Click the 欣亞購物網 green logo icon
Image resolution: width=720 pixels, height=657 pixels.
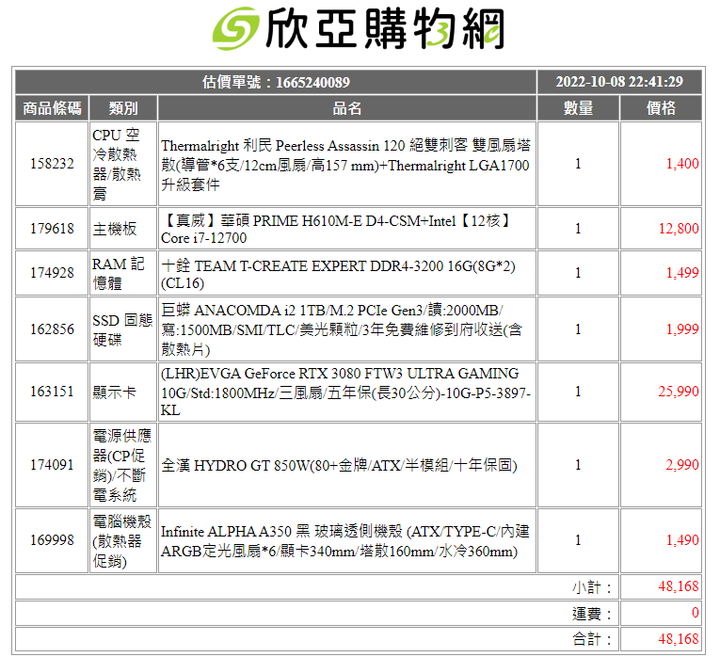(236, 28)
